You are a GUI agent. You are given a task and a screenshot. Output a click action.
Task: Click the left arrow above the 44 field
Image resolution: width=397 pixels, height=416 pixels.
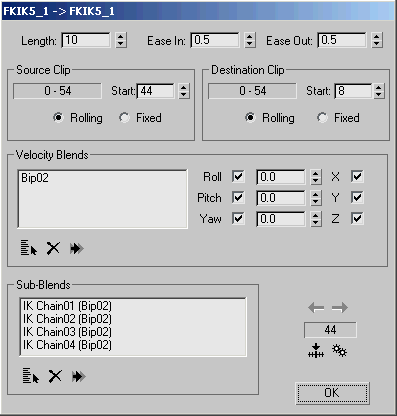pyautogui.click(x=316, y=307)
